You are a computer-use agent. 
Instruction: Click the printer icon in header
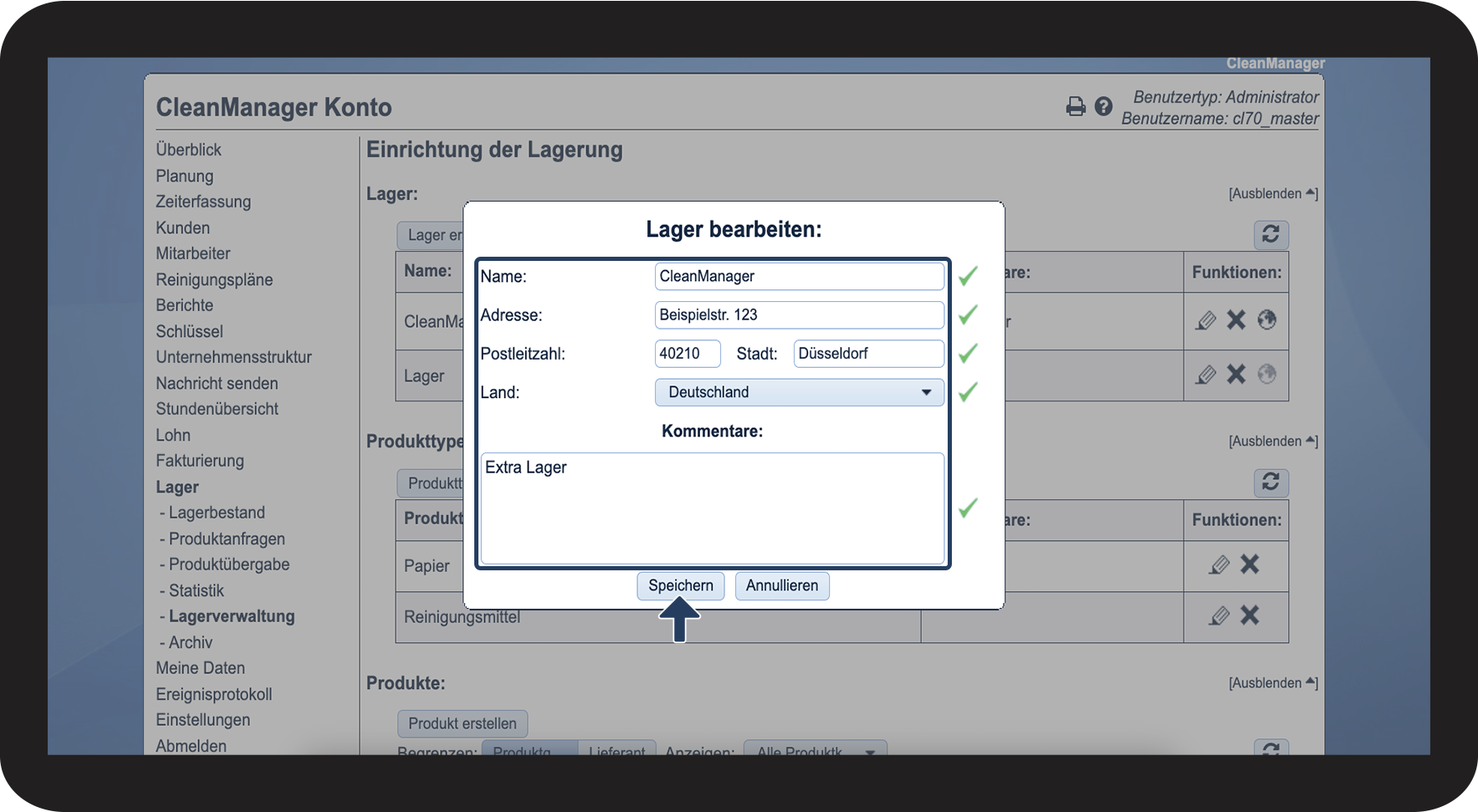1076,106
